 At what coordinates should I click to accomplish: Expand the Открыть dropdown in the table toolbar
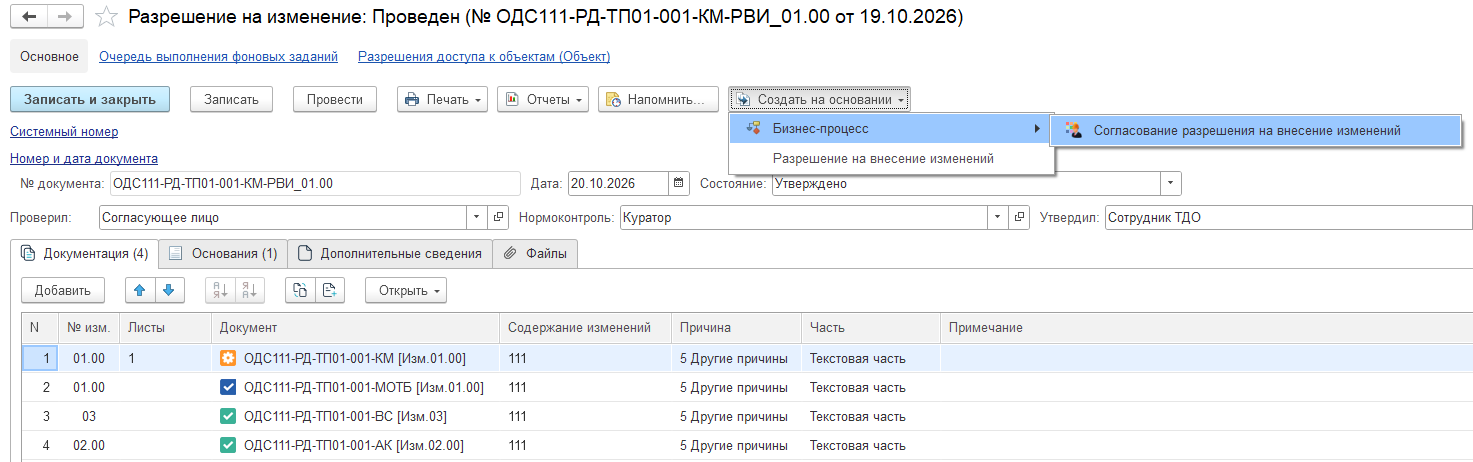405,290
